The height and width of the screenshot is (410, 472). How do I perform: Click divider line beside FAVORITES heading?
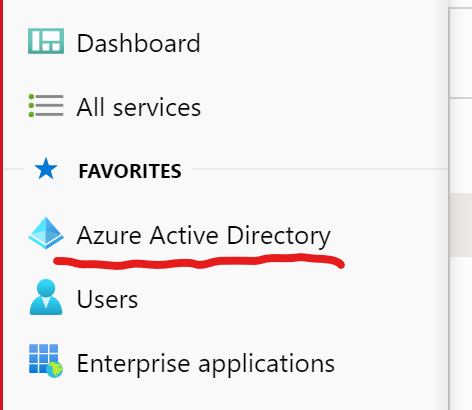coord(320,169)
